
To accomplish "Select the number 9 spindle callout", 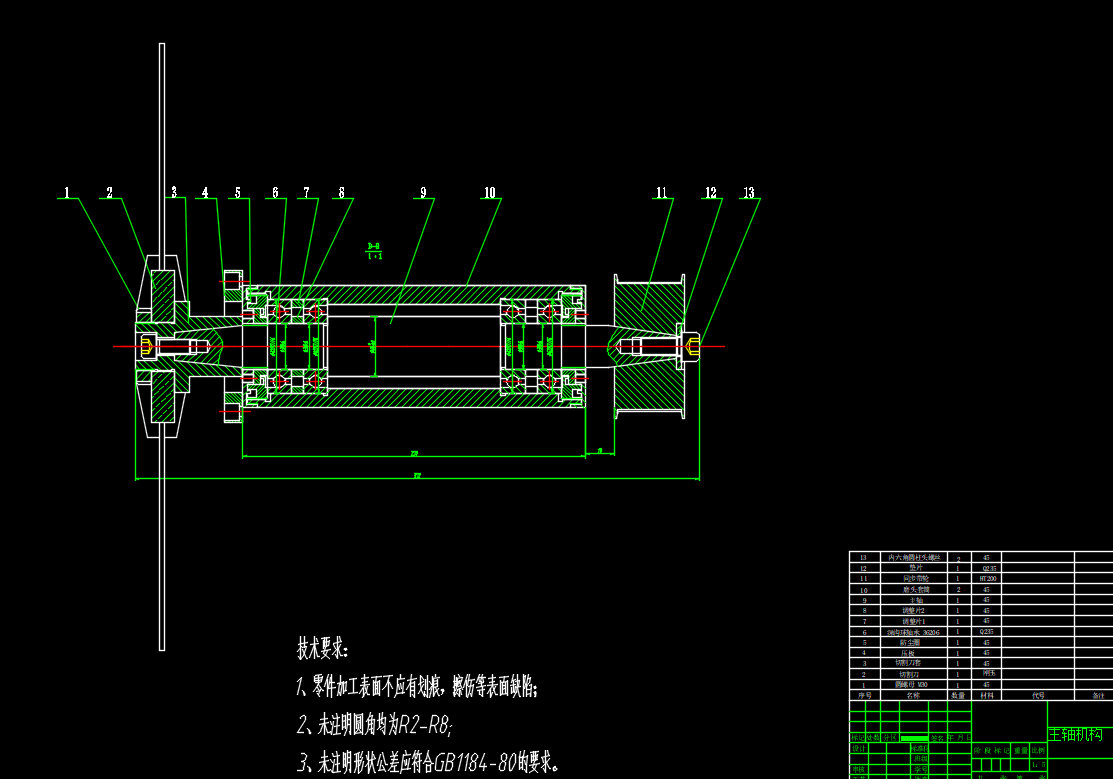I will click(423, 192).
